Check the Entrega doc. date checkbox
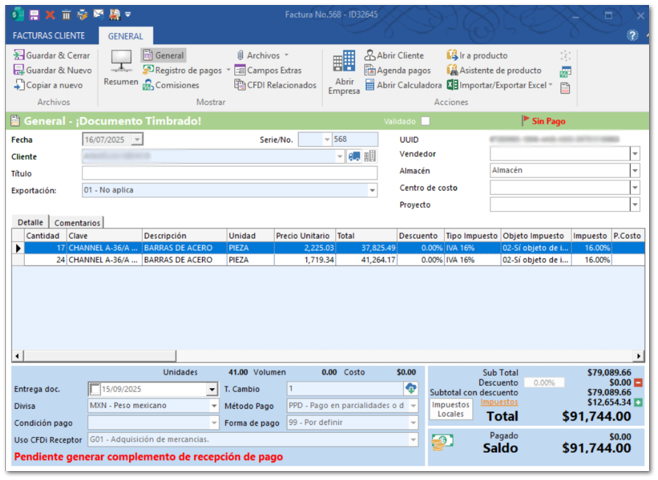The image size is (658, 480). pyautogui.click(x=95, y=389)
